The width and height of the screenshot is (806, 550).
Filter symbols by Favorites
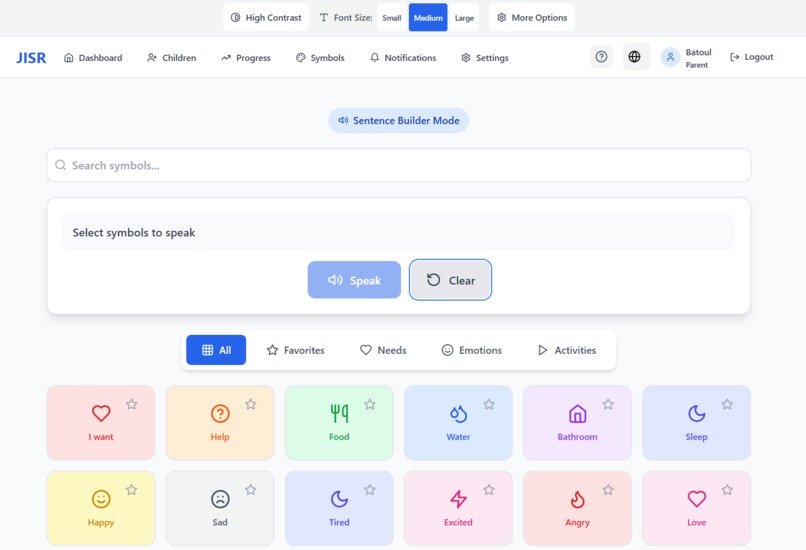296,350
